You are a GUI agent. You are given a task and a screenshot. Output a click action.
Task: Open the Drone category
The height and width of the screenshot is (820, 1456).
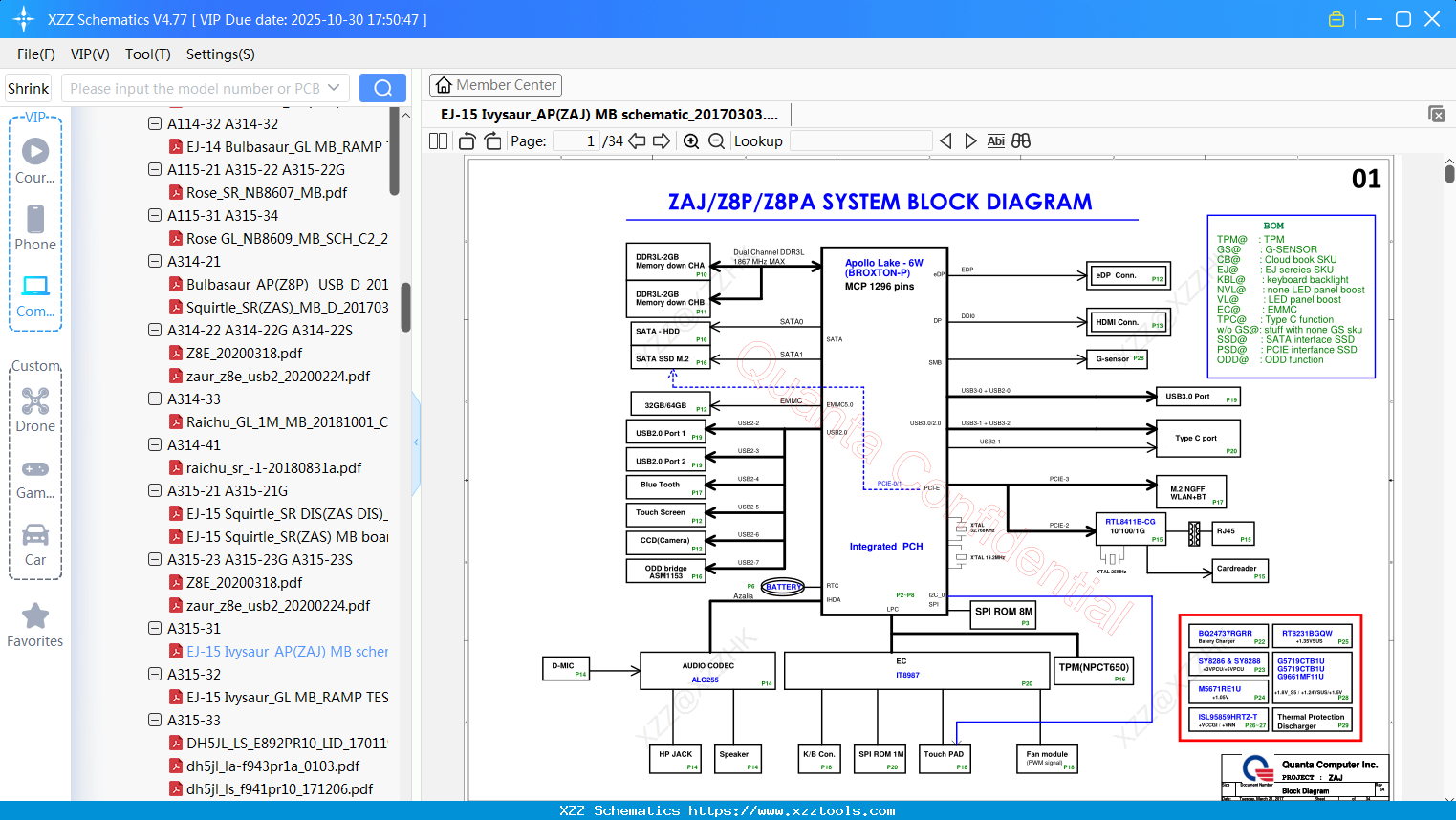pyautogui.click(x=35, y=410)
